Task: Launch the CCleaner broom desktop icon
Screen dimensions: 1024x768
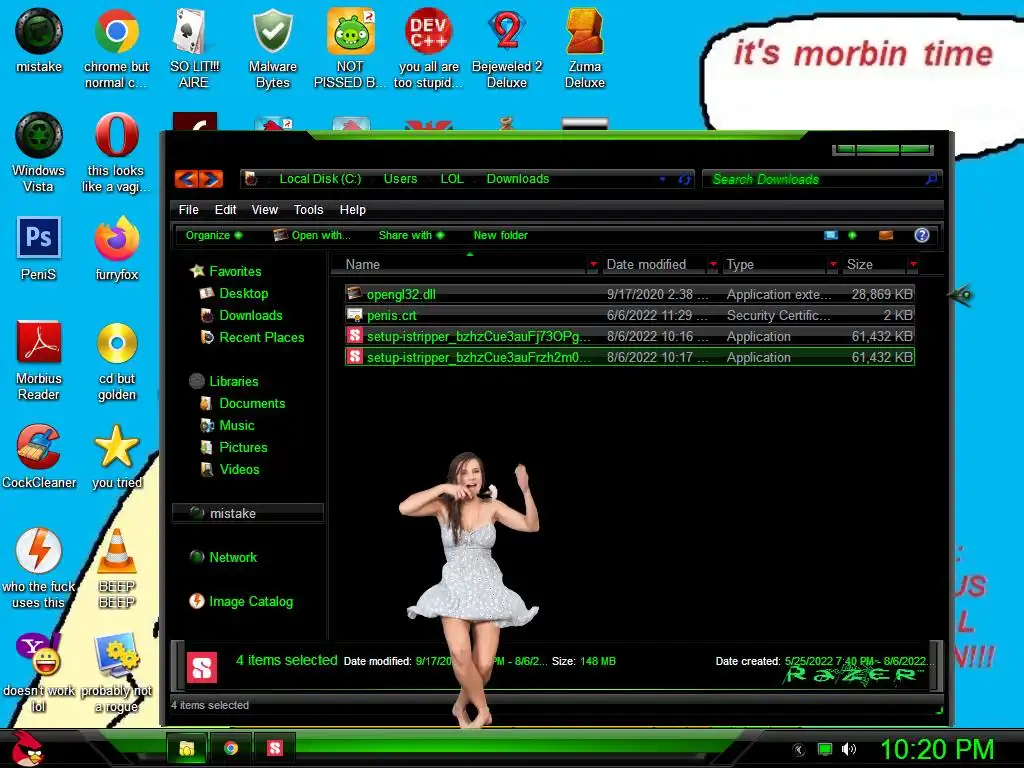Action: [39, 456]
